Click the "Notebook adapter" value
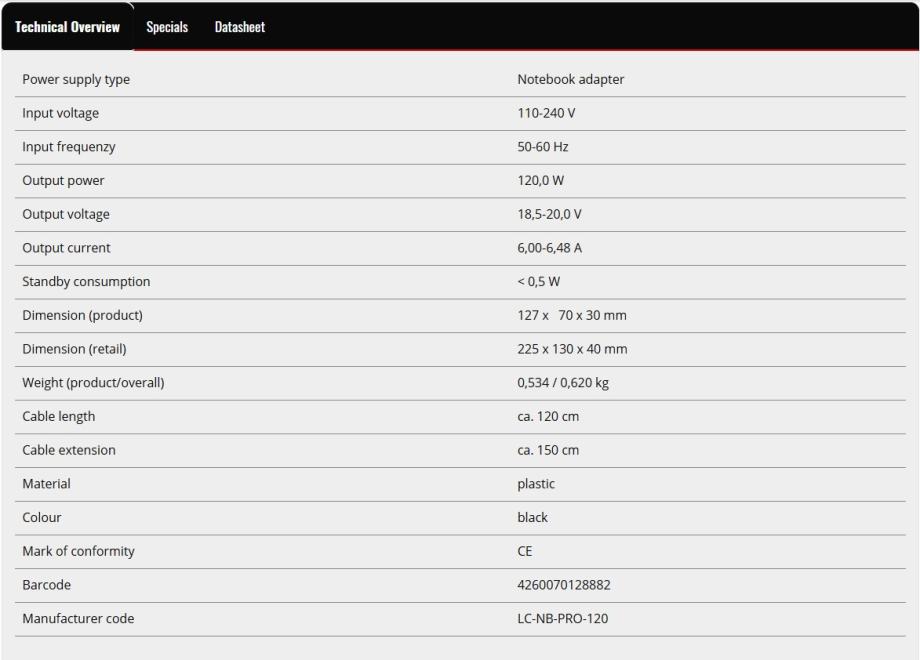 pos(570,80)
